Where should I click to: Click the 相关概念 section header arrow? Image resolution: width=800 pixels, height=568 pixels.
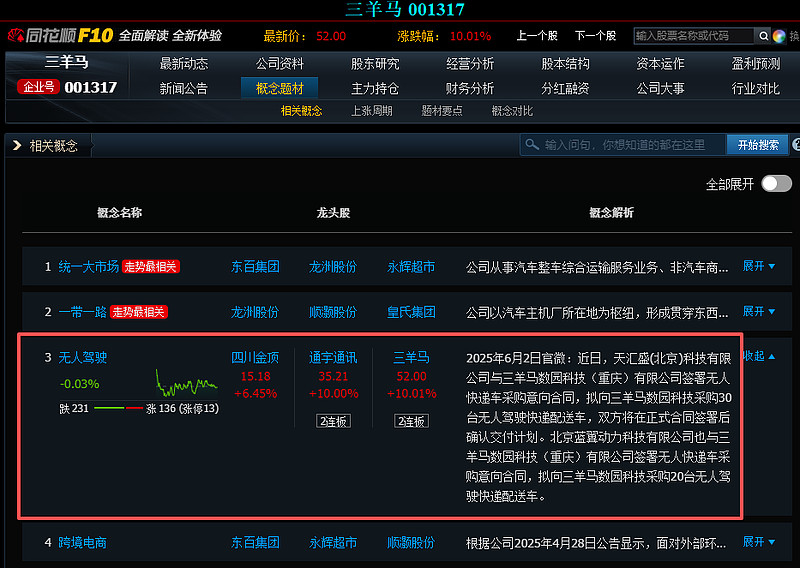[17, 145]
